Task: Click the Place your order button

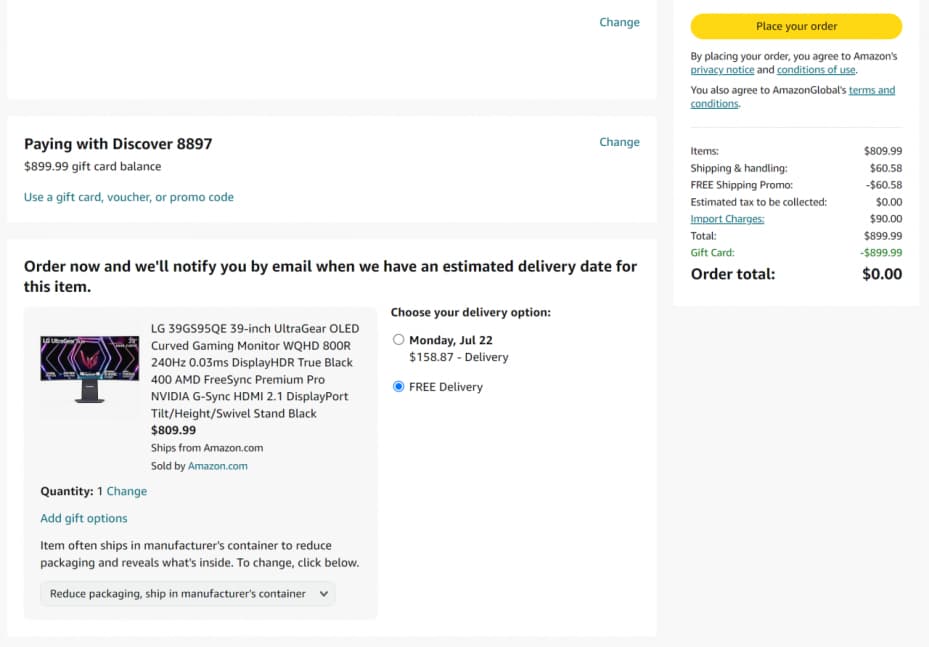Action: pos(796,26)
